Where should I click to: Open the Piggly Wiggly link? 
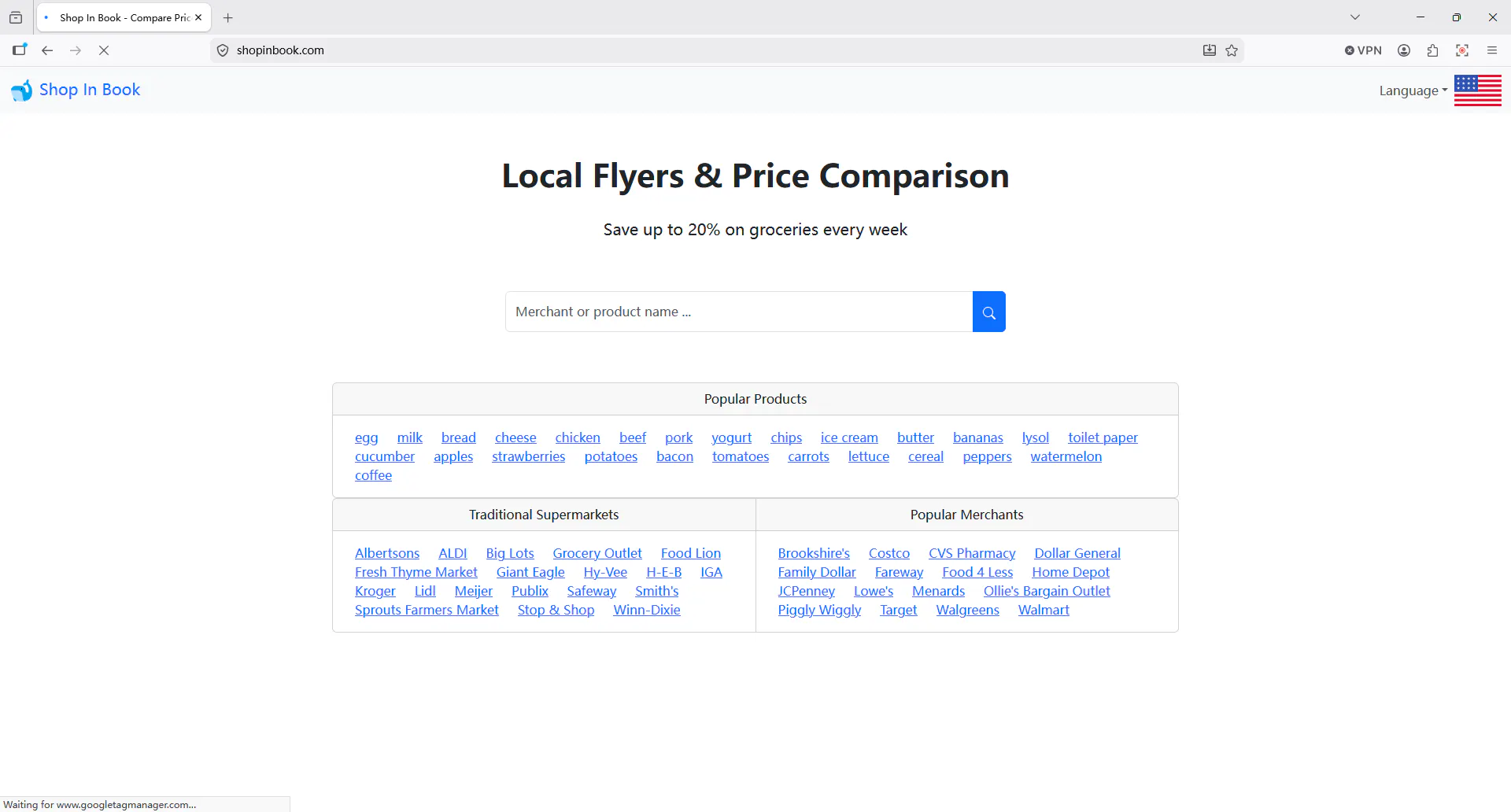819,610
